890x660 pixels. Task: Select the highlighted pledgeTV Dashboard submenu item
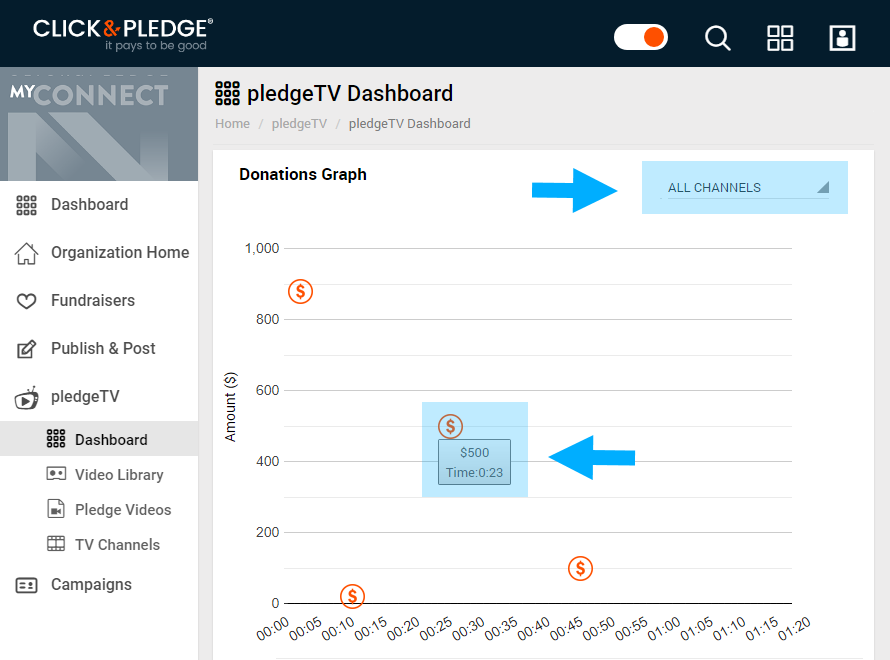(x=99, y=439)
